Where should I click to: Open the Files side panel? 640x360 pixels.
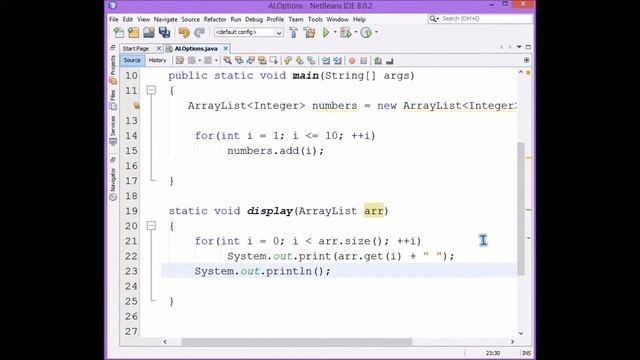click(113, 100)
